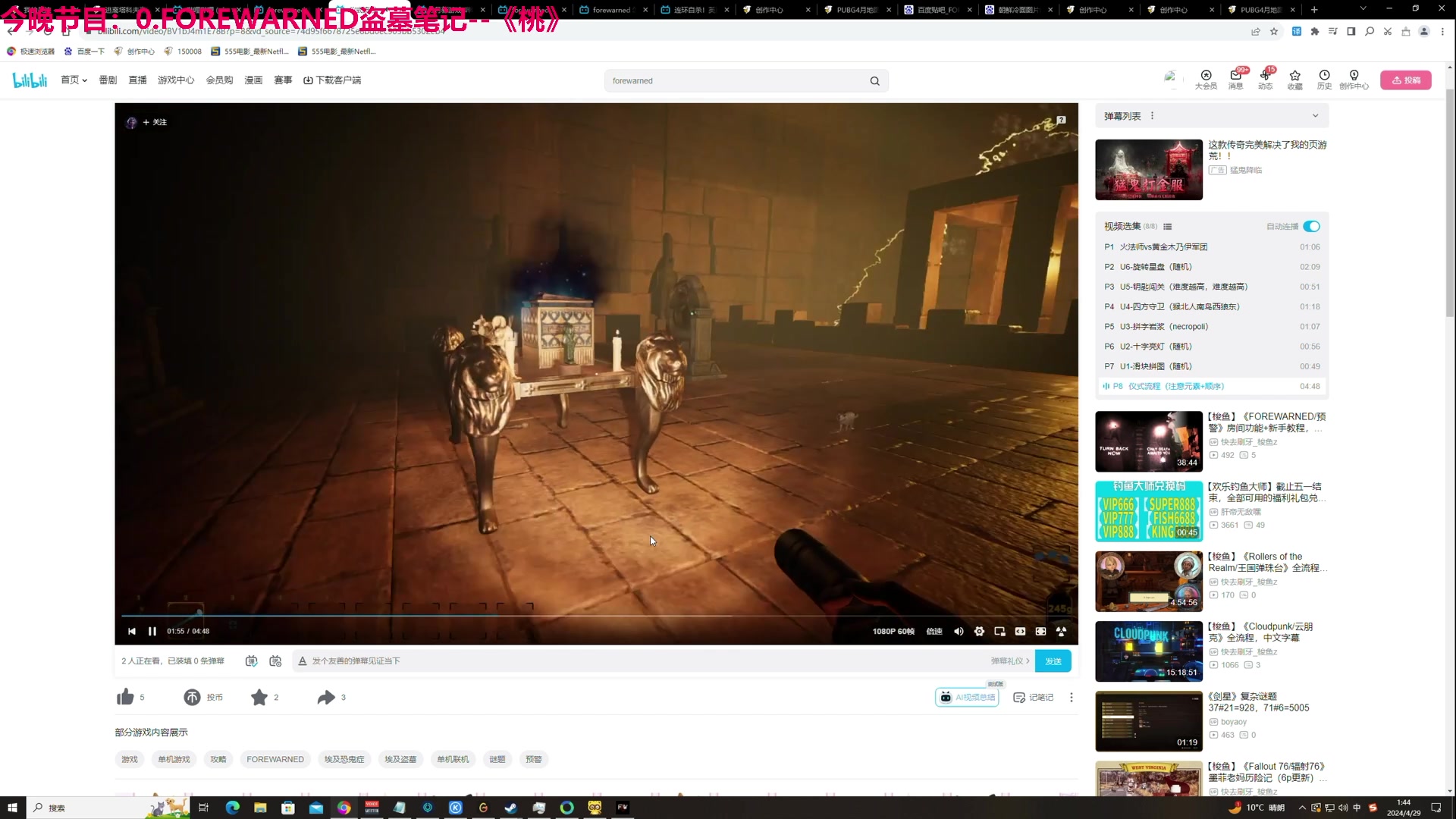Click the blue 发送 send button
Screen dimensions: 1456x819
[1053, 661]
